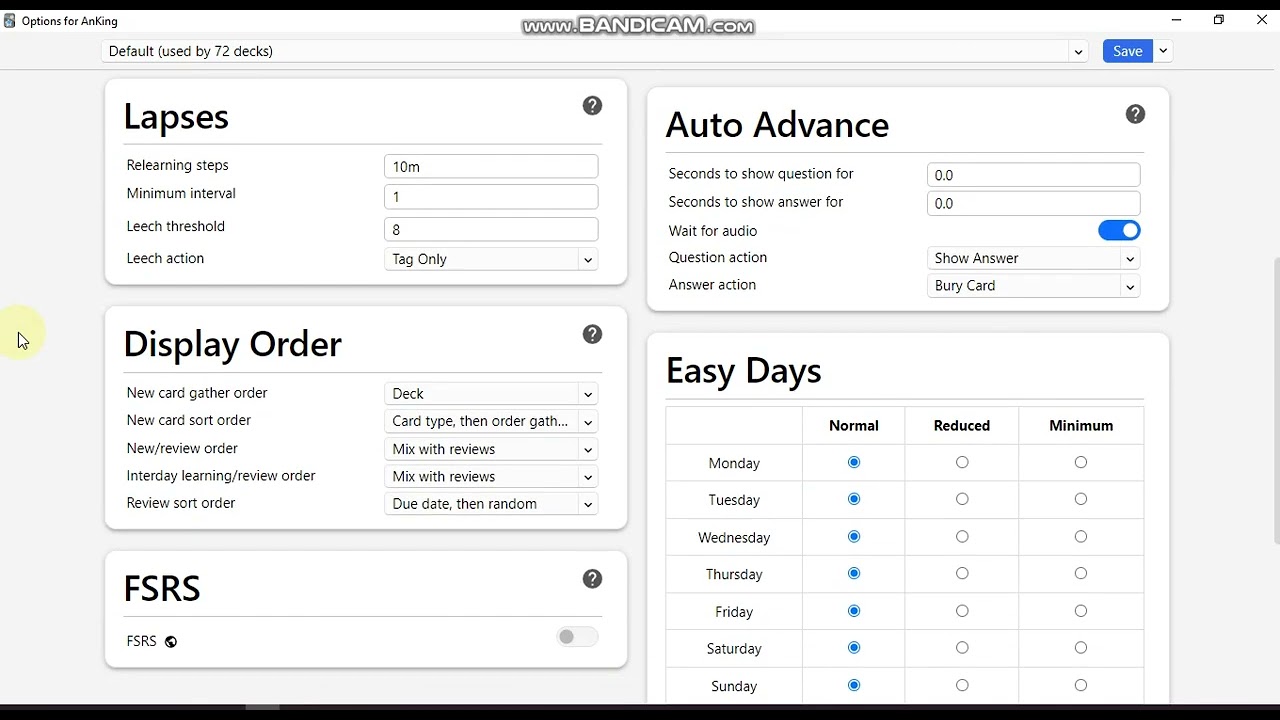The image size is (1280, 720).
Task: Click the Wait for audio label
Action: 713,231
